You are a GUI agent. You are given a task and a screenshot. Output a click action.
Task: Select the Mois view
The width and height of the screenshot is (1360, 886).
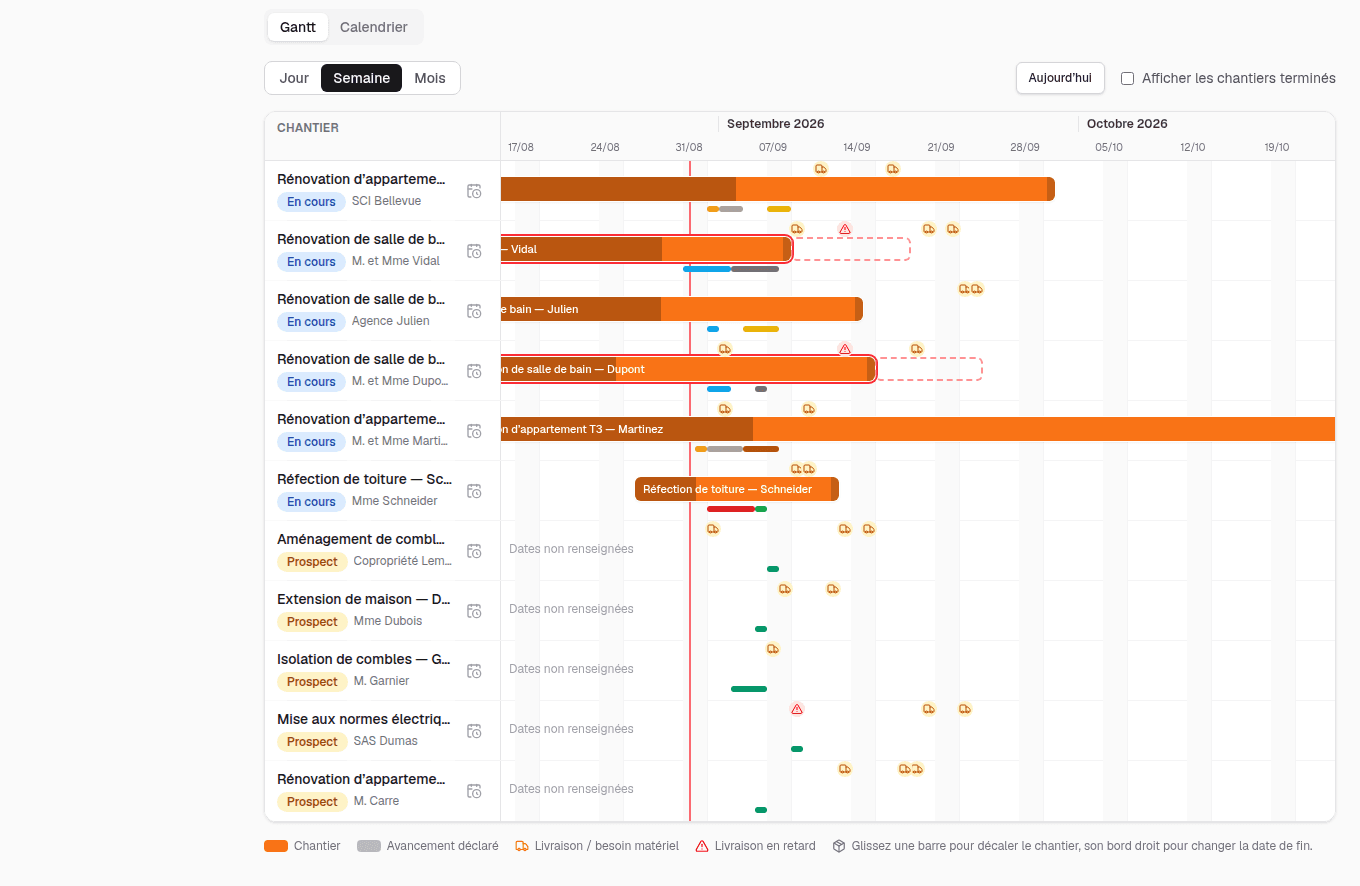[430, 78]
